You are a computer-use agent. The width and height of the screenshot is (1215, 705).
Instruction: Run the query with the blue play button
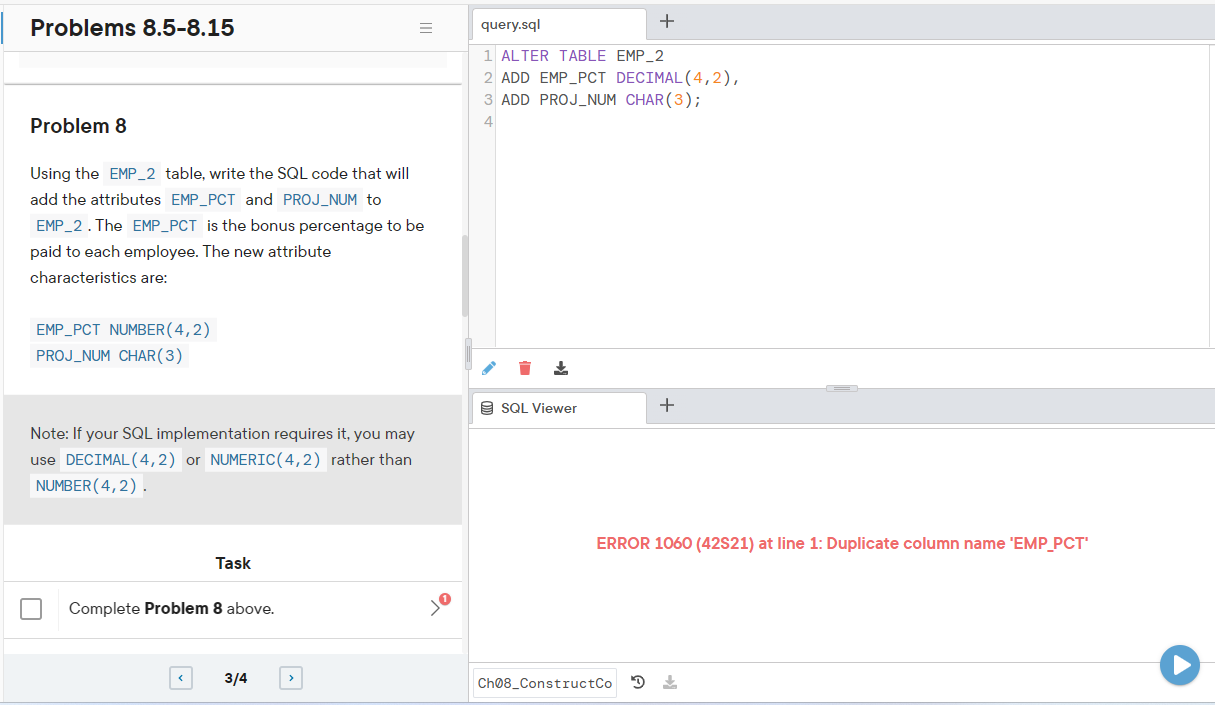pyautogui.click(x=1180, y=665)
